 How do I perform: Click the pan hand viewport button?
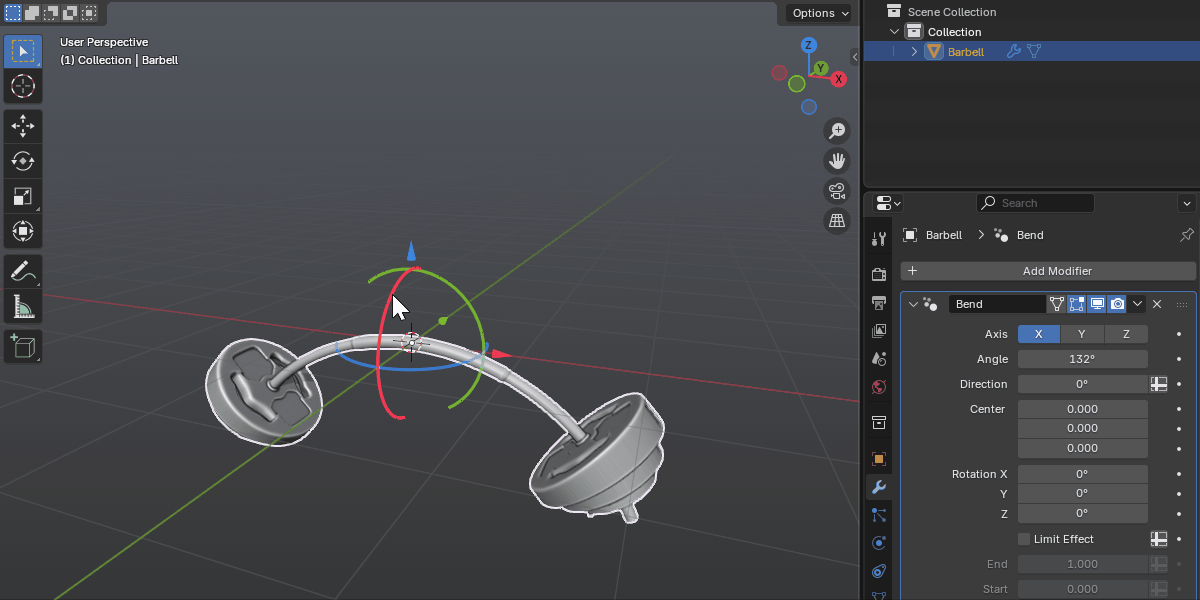[837, 161]
